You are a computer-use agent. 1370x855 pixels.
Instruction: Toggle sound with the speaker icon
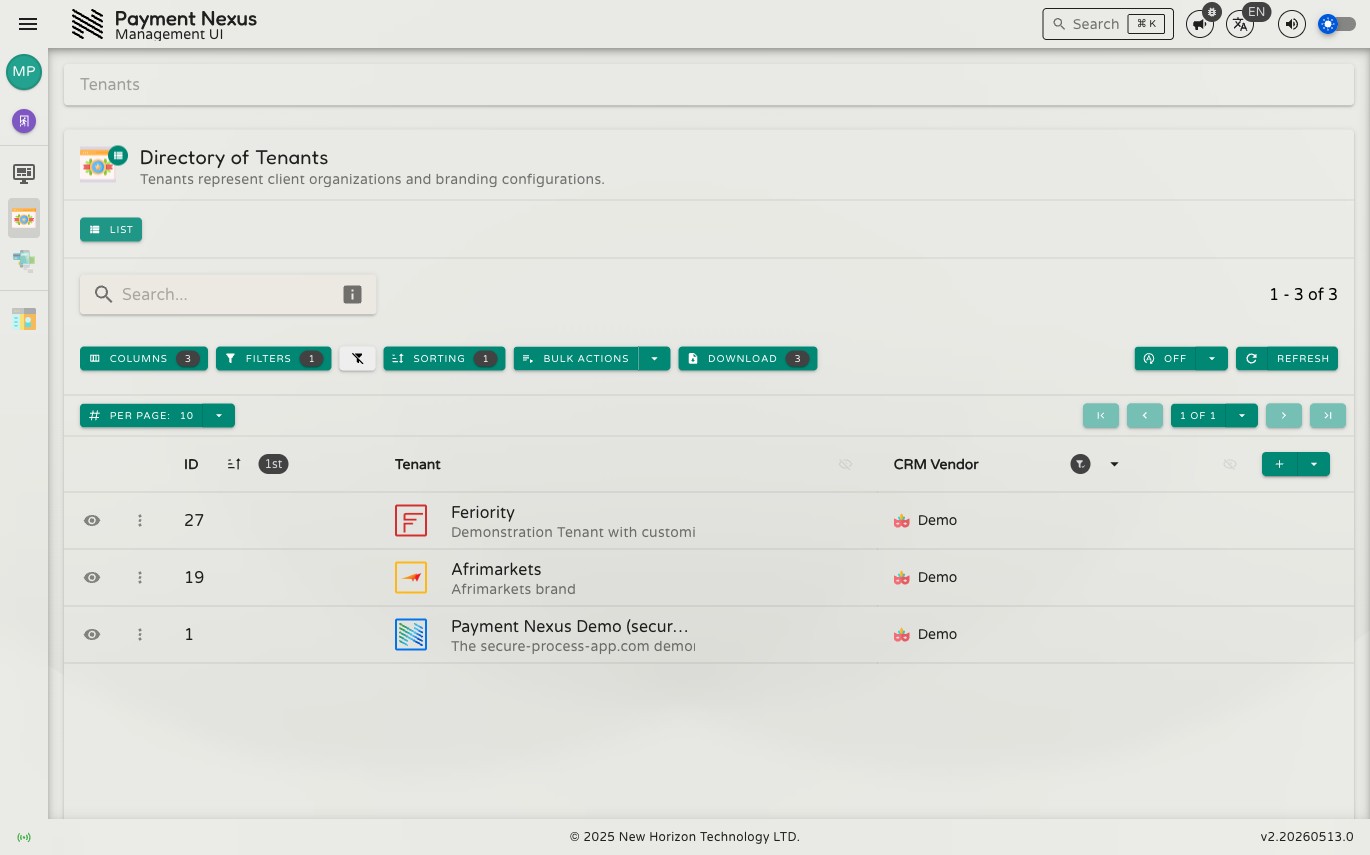pos(1292,24)
